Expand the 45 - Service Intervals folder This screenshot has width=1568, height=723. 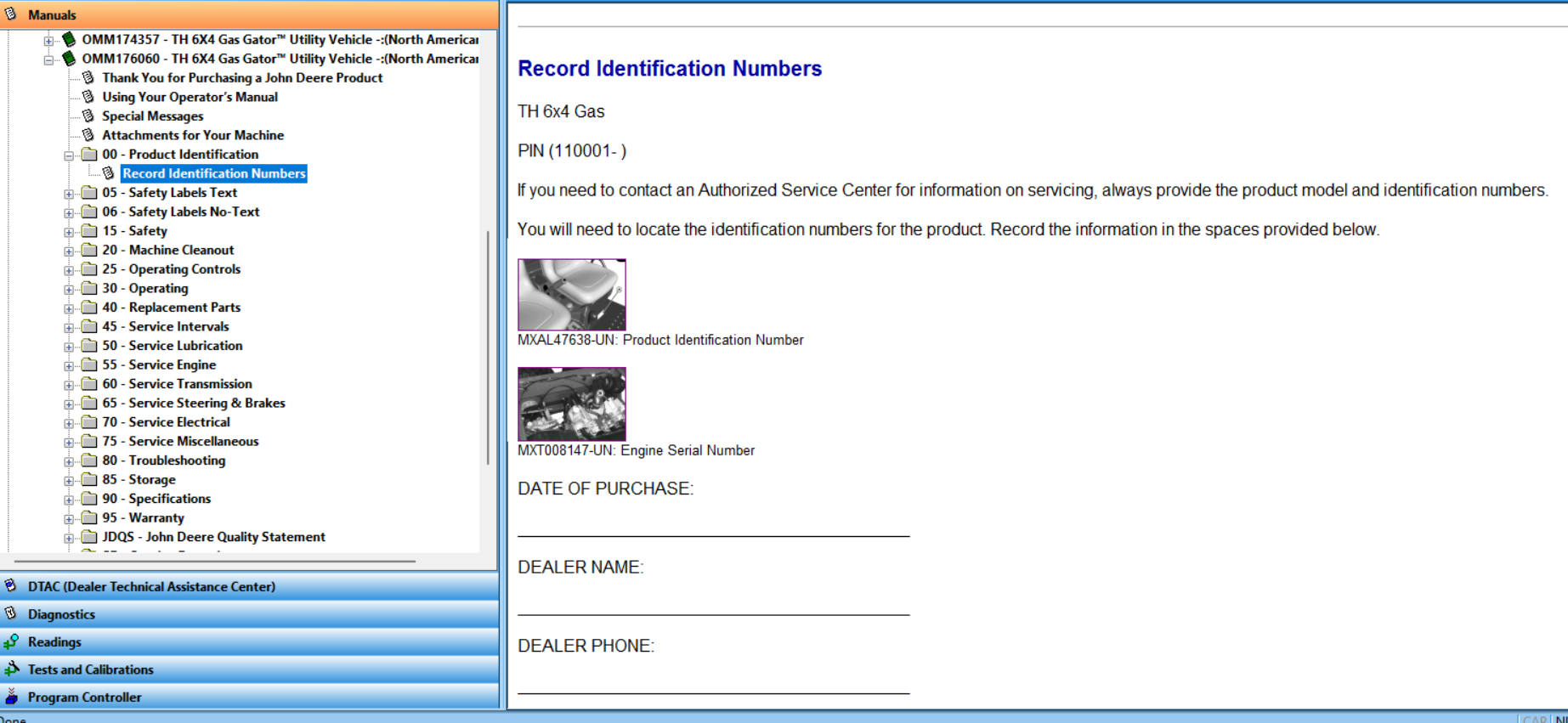pyautogui.click(x=69, y=328)
